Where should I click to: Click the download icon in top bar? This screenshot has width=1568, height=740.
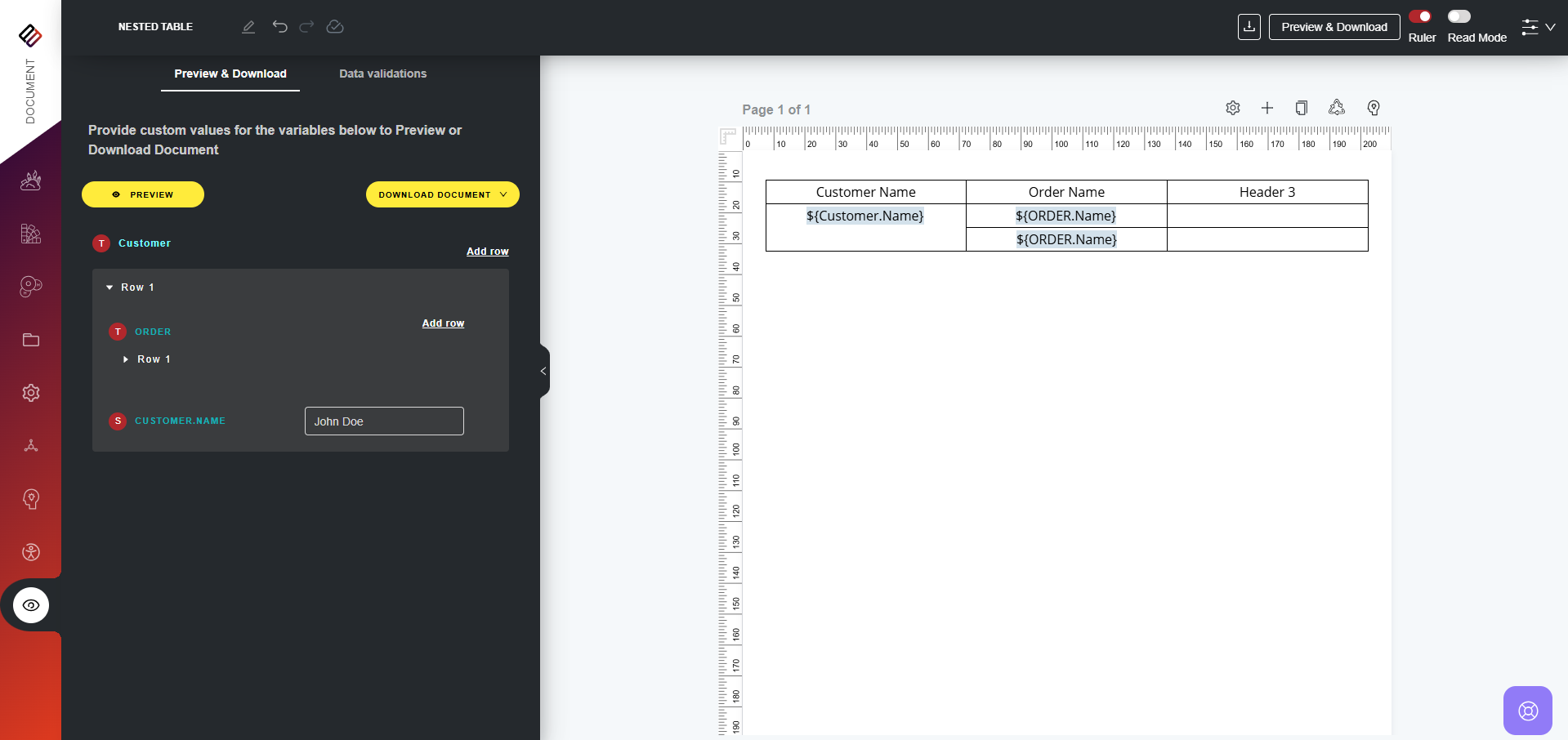coord(1249,27)
